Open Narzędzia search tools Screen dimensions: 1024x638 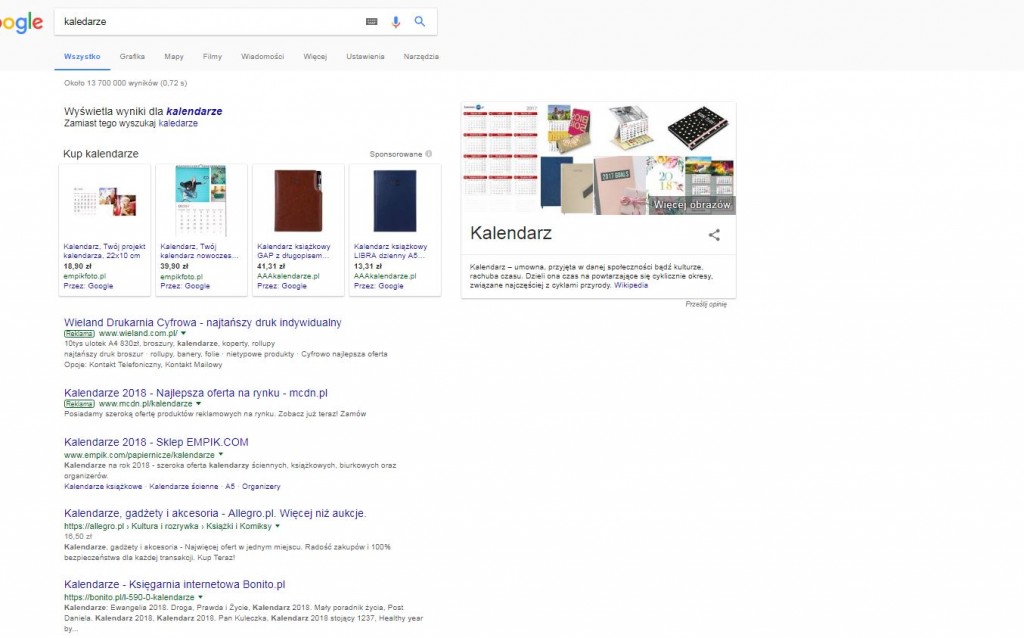point(421,57)
